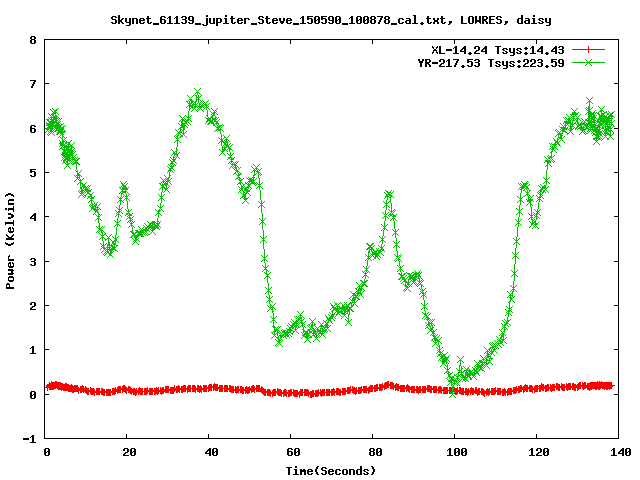Click the green curve's small peak near 19 seconds
The height and width of the screenshot is (480, 640).
(124, 187)
